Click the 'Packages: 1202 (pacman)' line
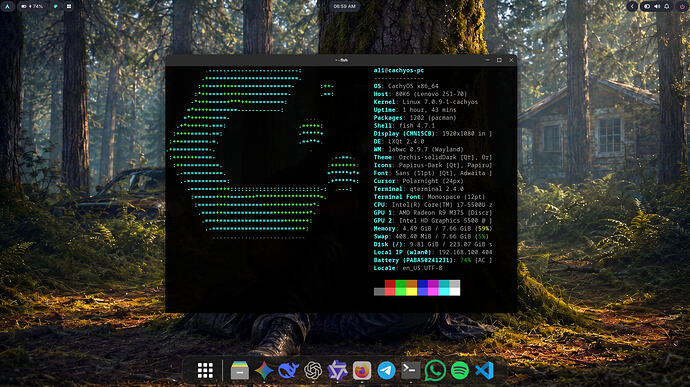 (x=415, y=118)
